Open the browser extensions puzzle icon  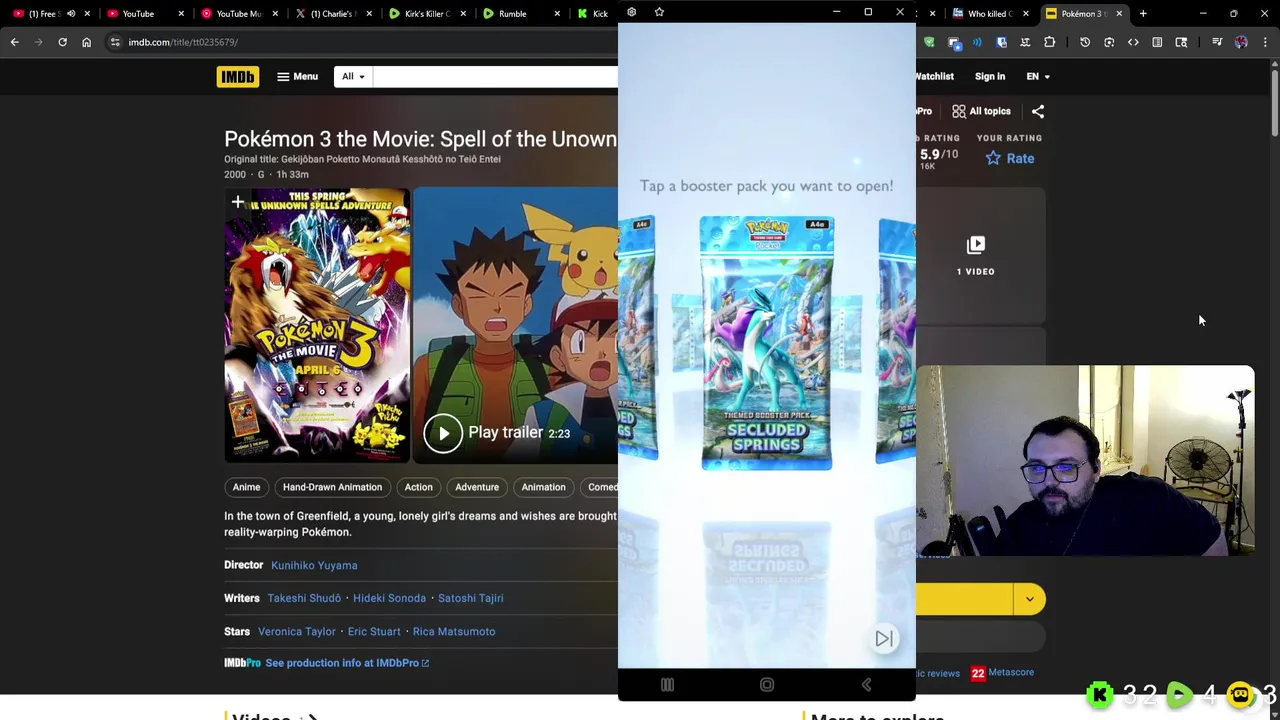click(x=1049, y=42)
